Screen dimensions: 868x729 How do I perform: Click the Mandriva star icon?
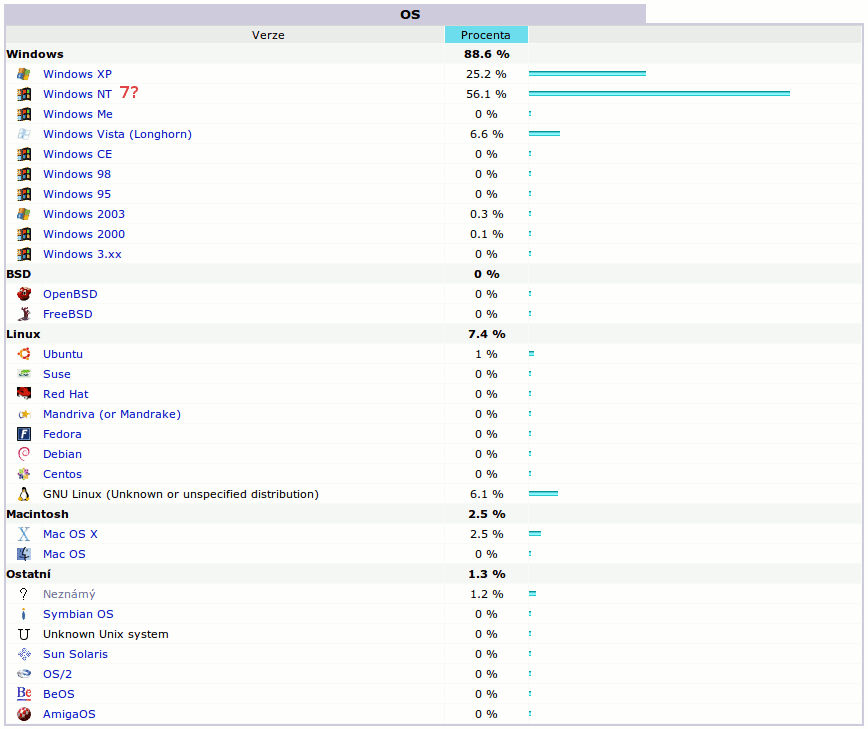click(24, 414)
